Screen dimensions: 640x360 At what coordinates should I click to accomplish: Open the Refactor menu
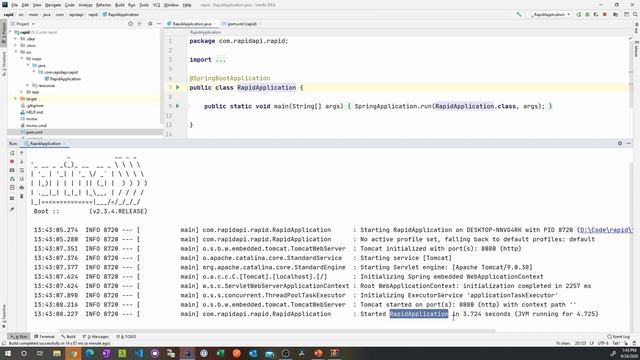point(103,5)
